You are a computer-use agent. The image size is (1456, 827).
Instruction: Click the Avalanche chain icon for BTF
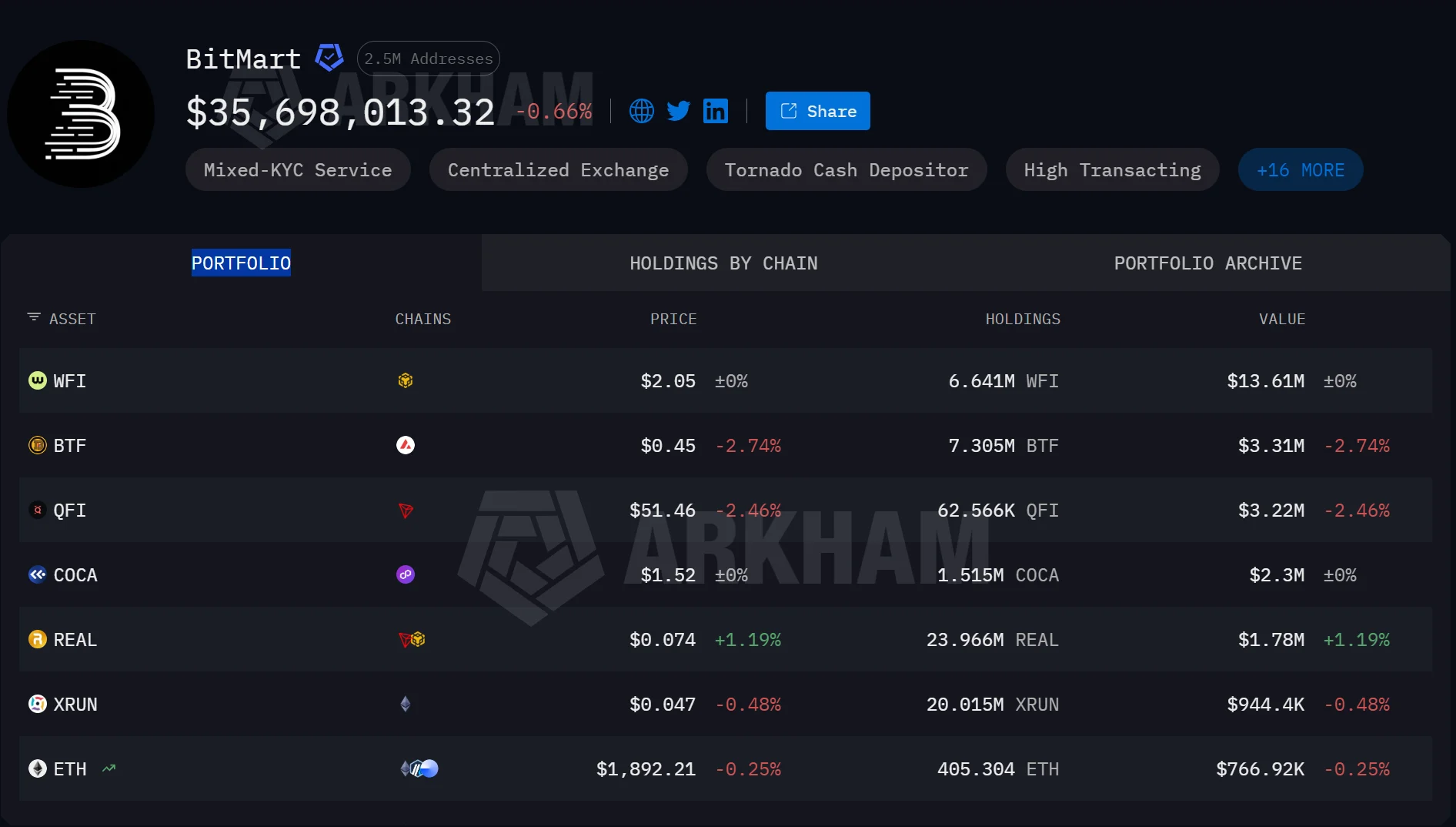point(406,445)
